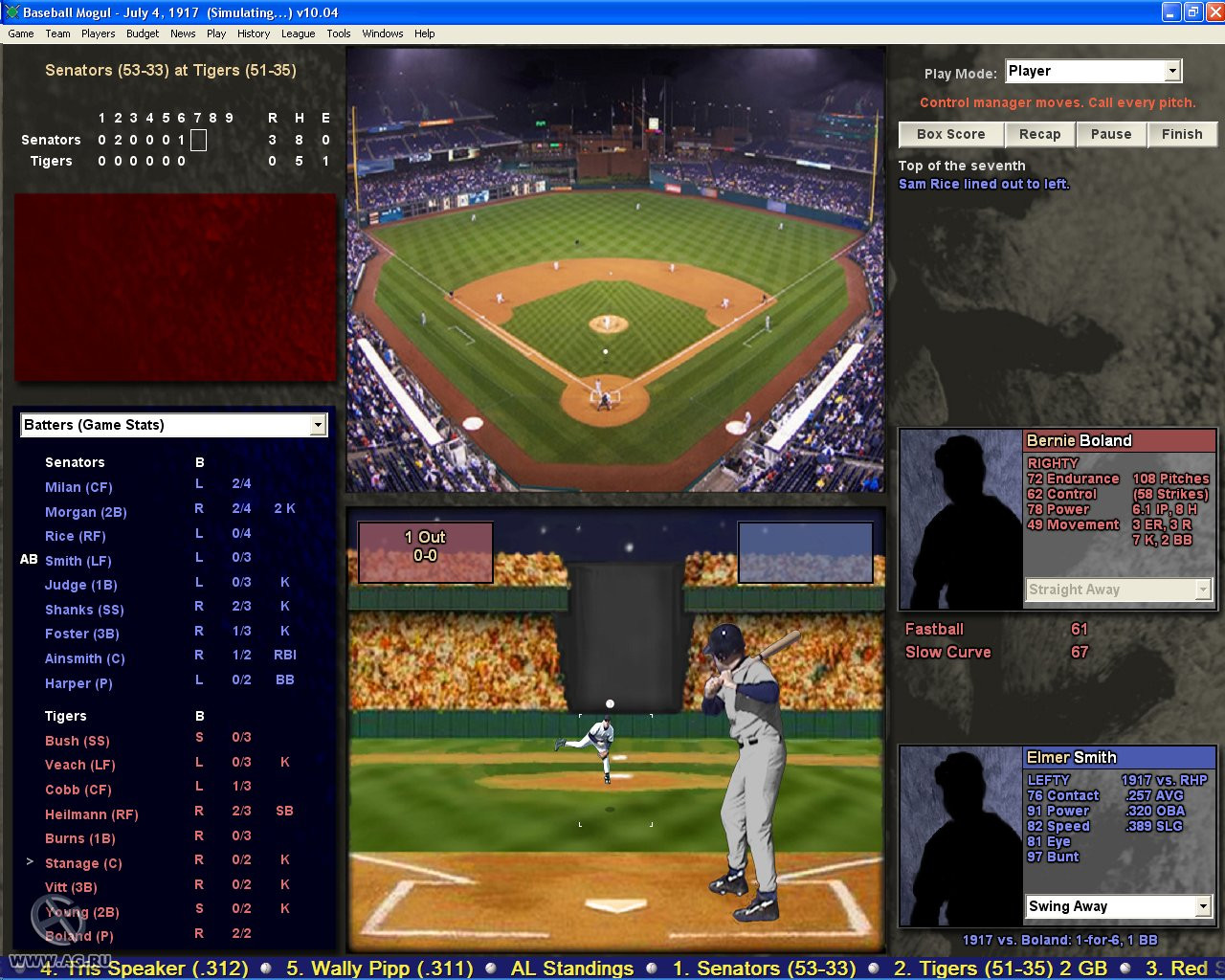Select Smith (LF) in Senators lineup
The height and width of the screenshot is (980, 1225).
[78, 561]
